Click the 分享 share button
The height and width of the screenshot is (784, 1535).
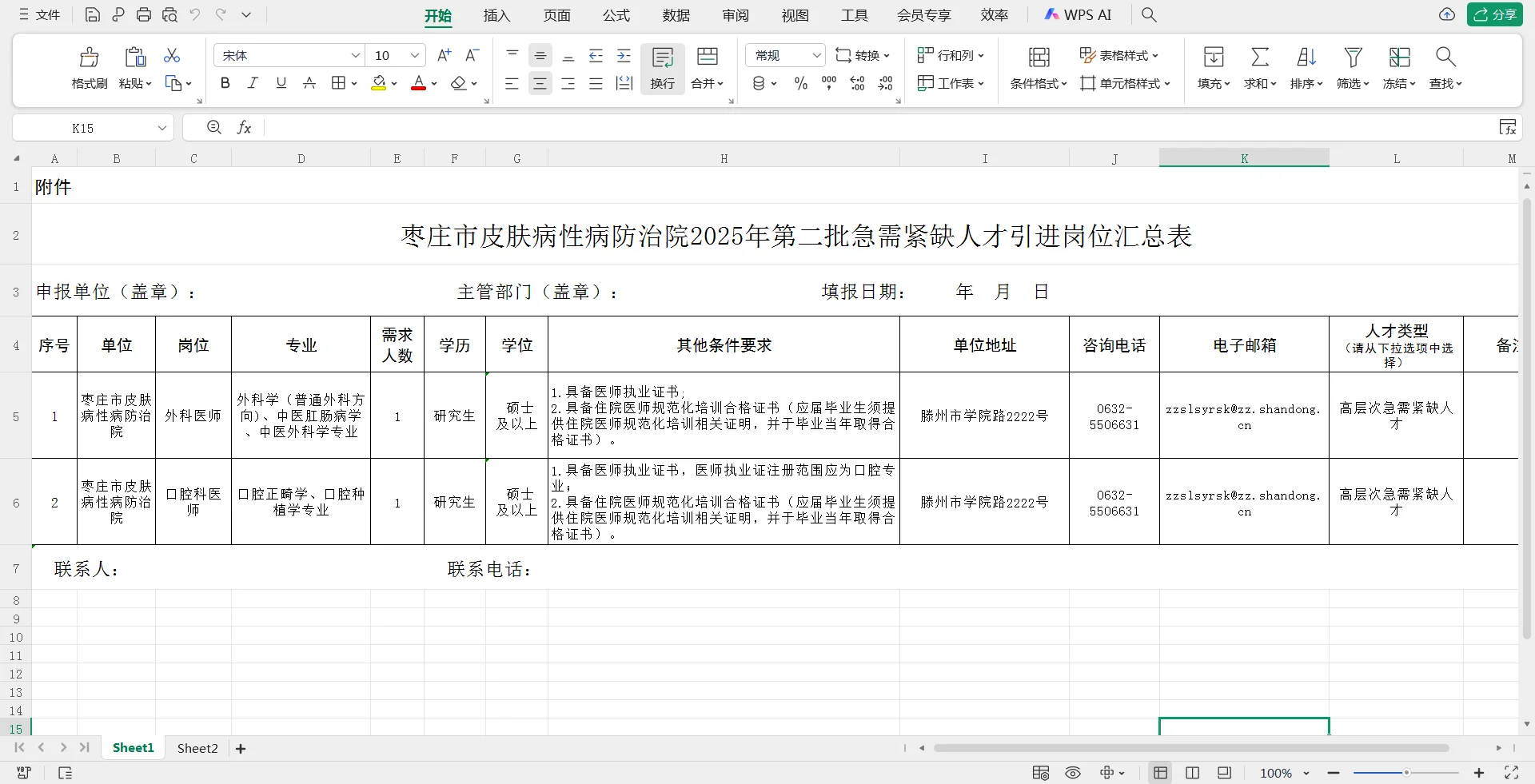[1496, 14]
